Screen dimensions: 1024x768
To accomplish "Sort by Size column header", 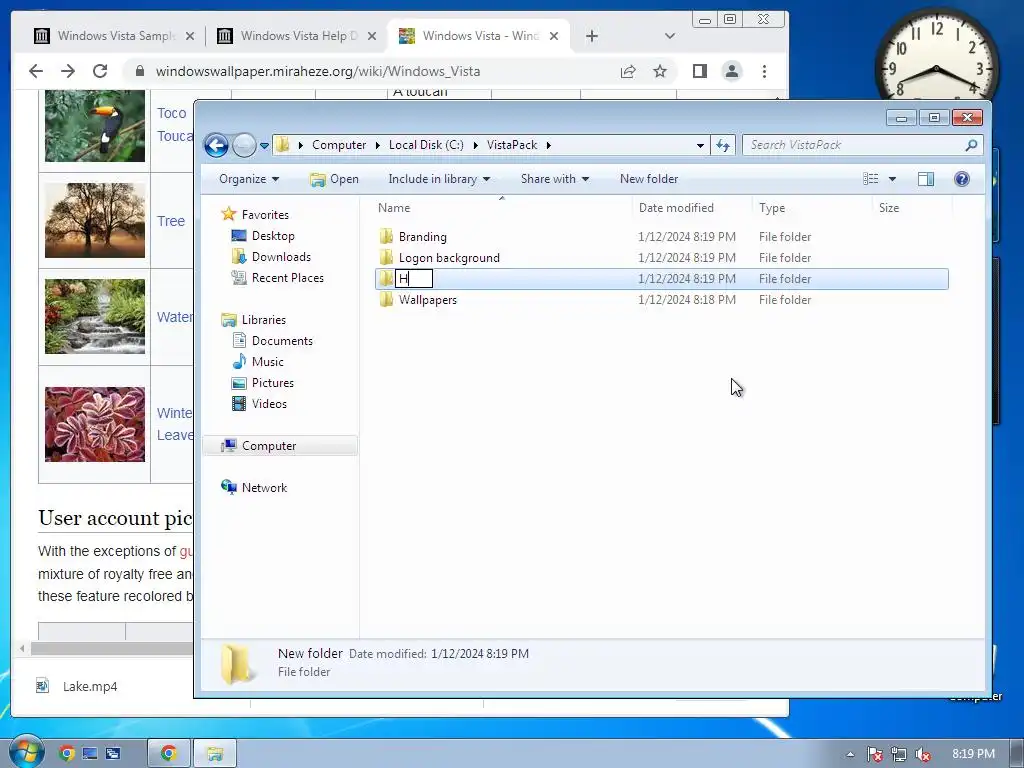I will [889, 208].
